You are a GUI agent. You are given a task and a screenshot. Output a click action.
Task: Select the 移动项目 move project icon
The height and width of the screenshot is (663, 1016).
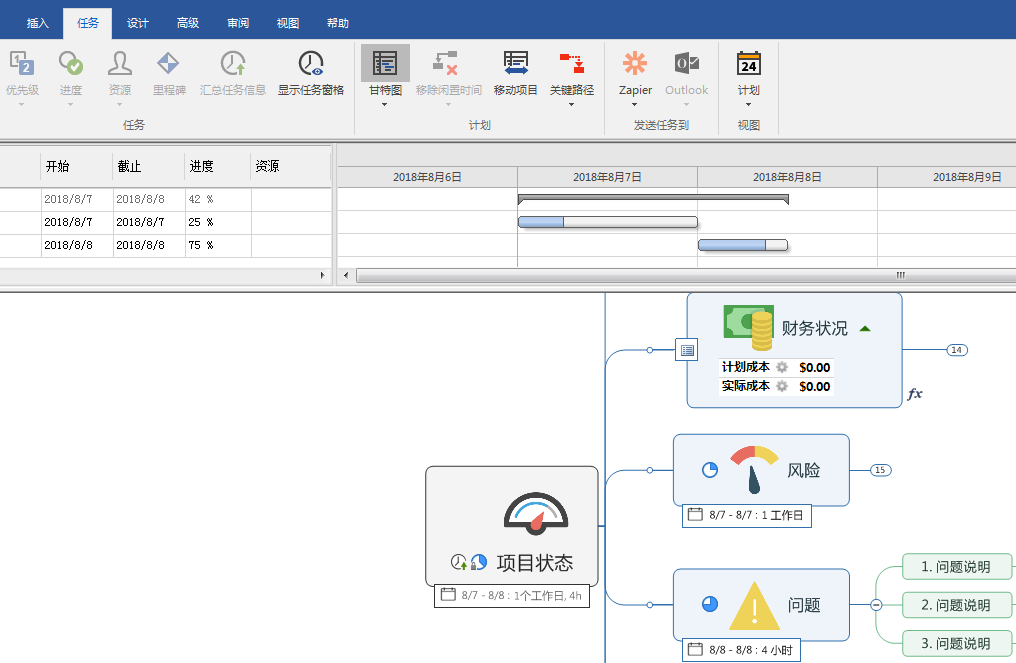pyautogui.click(x=515, y=62)
